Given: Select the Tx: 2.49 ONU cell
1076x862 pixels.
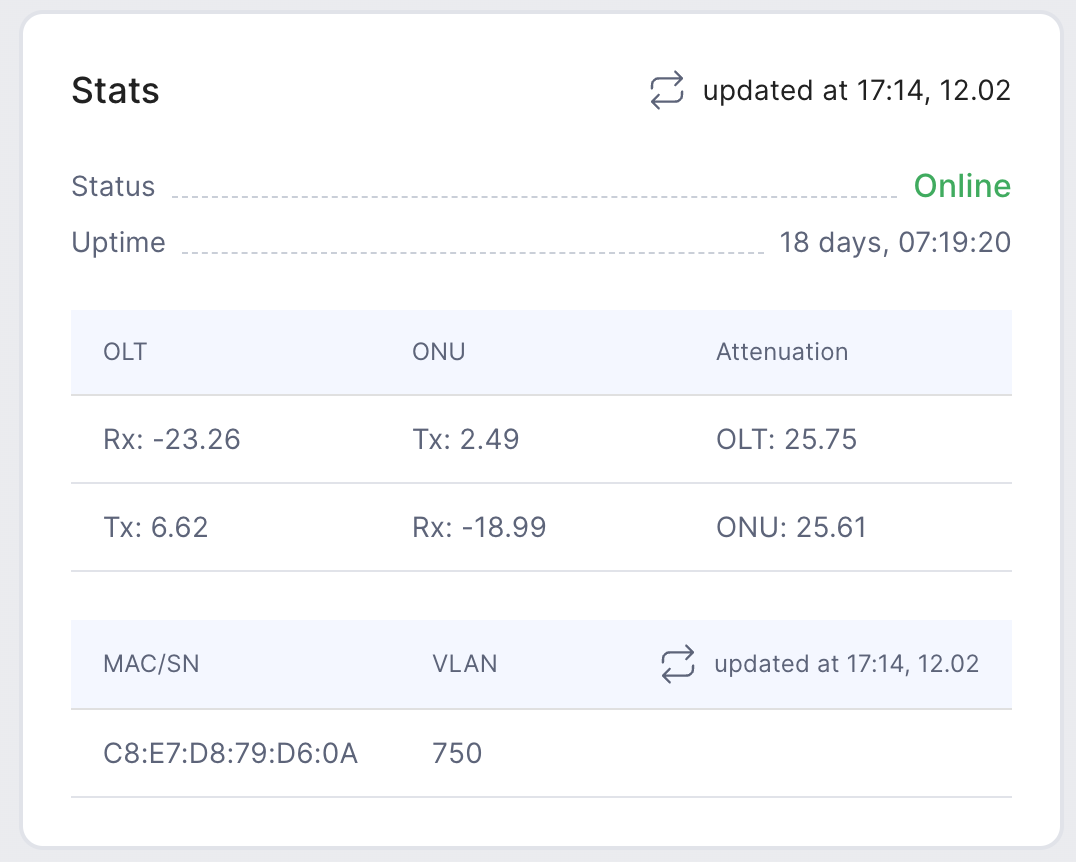Looking at the screenshot, I should click(x=465, y=439).
